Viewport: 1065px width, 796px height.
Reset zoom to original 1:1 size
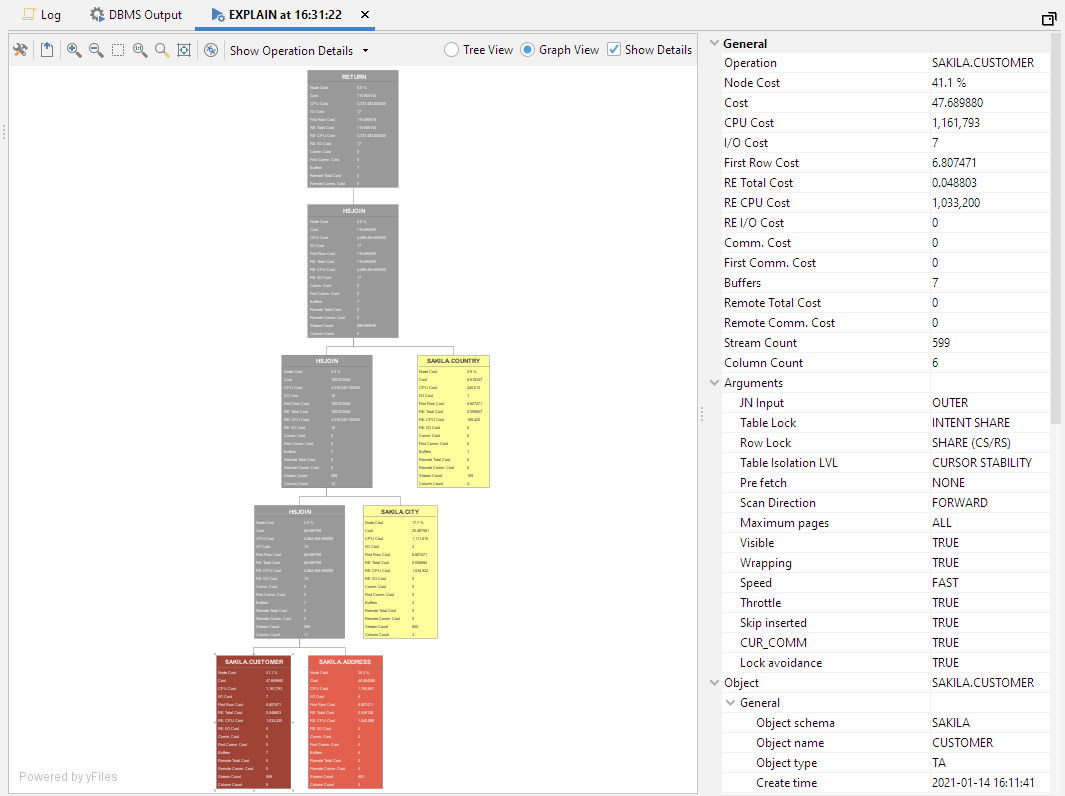142,49
